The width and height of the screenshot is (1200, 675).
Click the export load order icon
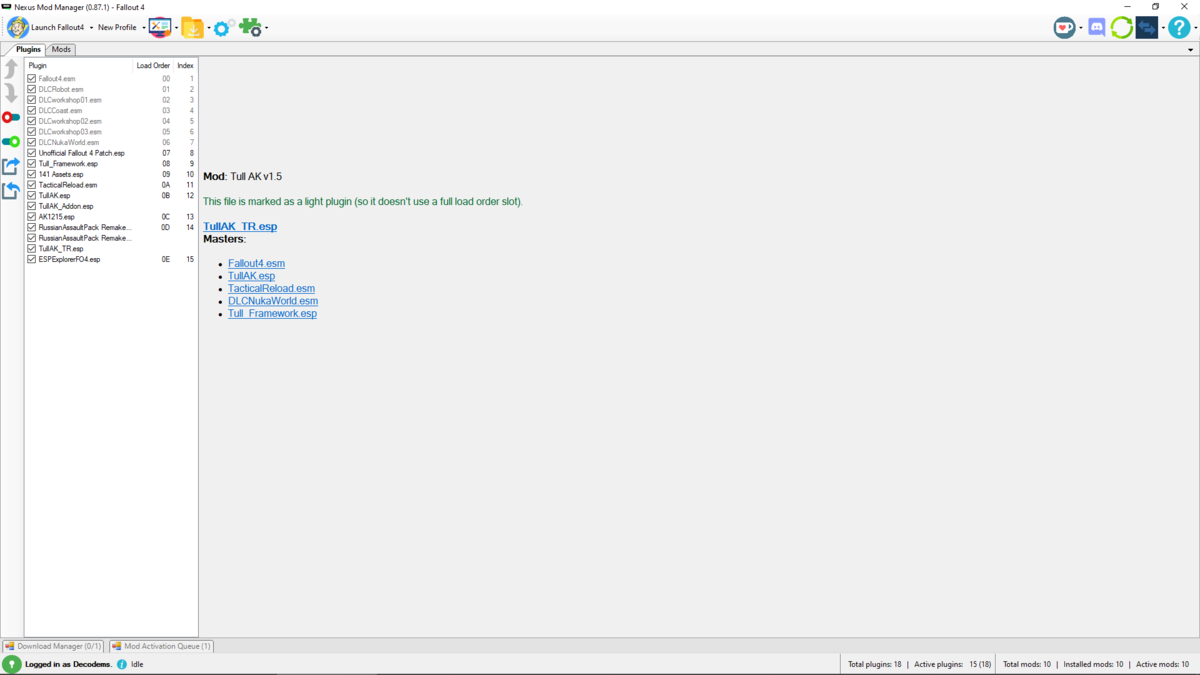click(x=11, y=166)
